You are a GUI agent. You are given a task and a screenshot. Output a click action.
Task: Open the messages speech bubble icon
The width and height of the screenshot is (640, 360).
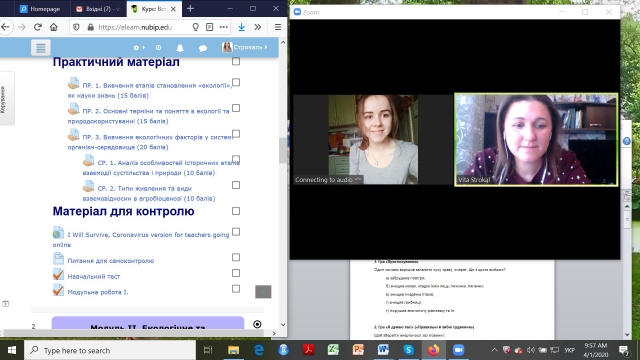pos(202,48)
